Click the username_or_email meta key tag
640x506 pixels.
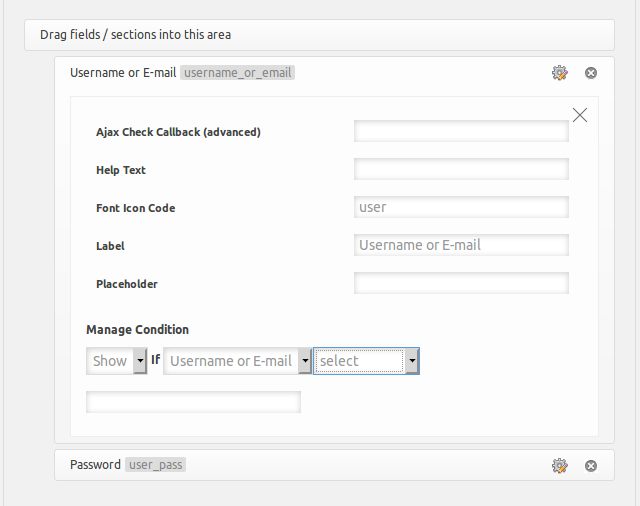(238, 73)
